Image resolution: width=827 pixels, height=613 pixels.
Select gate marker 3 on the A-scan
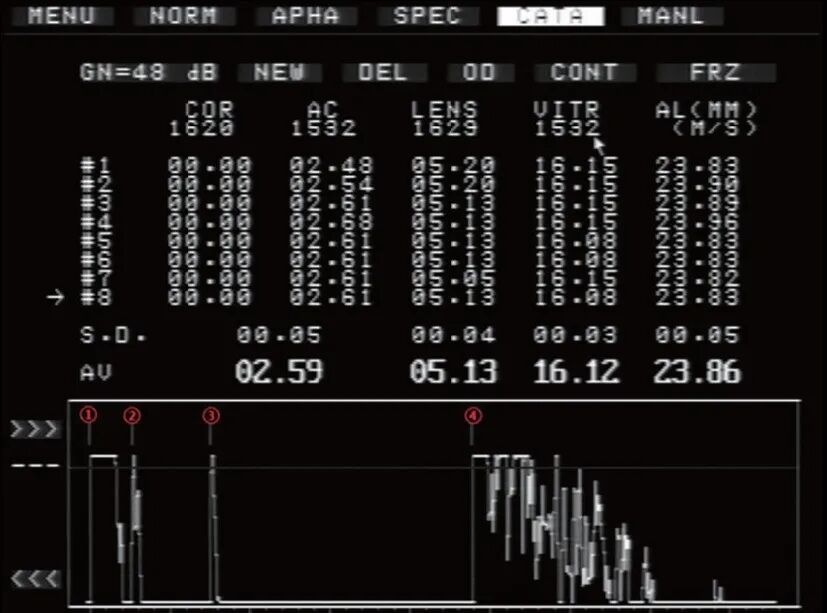[210, 416]
